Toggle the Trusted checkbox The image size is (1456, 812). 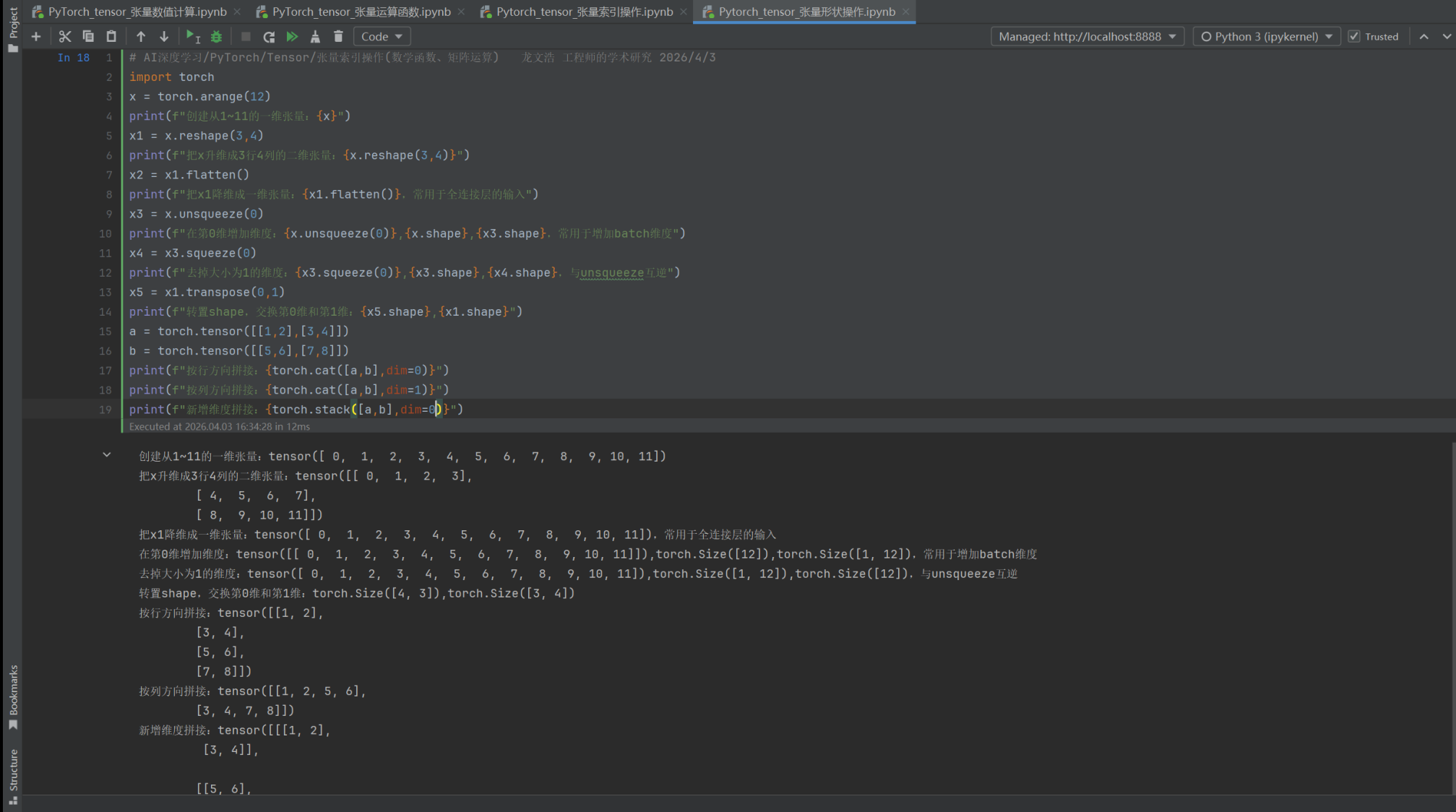1354,37
